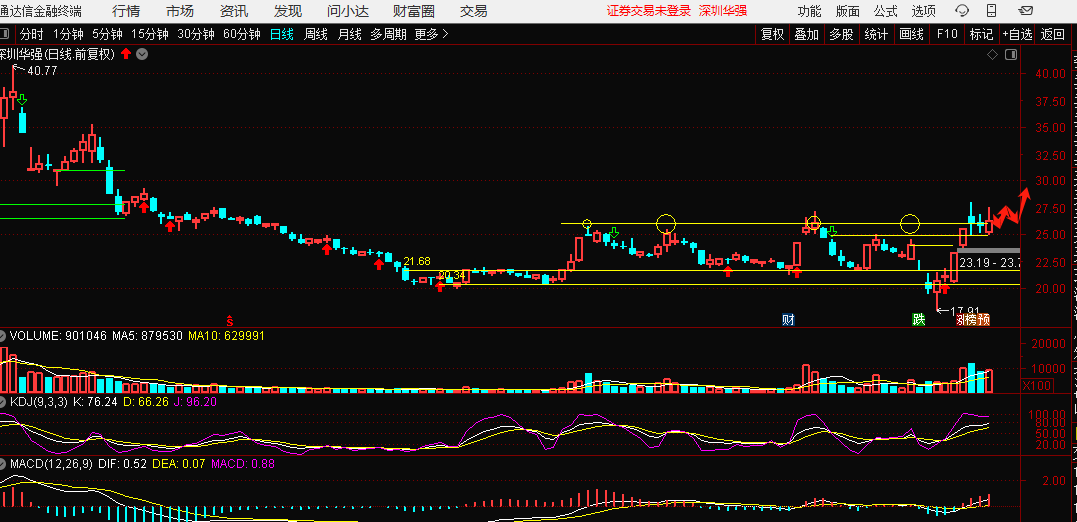1077x522 pixels.
Task: Click the 17.91 low price label
Action: (964, 311)
